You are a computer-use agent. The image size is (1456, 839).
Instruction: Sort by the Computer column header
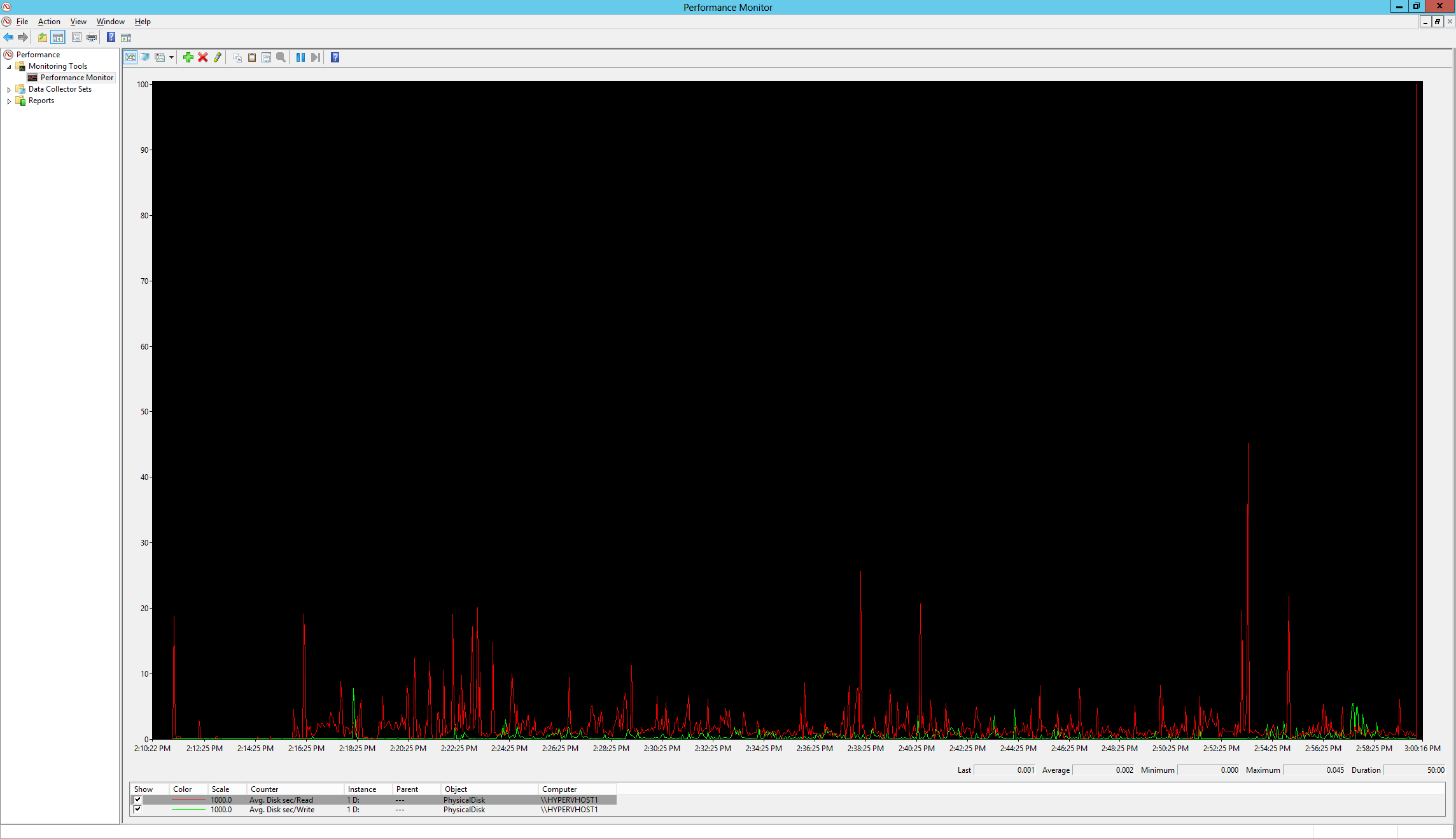click(577, 789)
